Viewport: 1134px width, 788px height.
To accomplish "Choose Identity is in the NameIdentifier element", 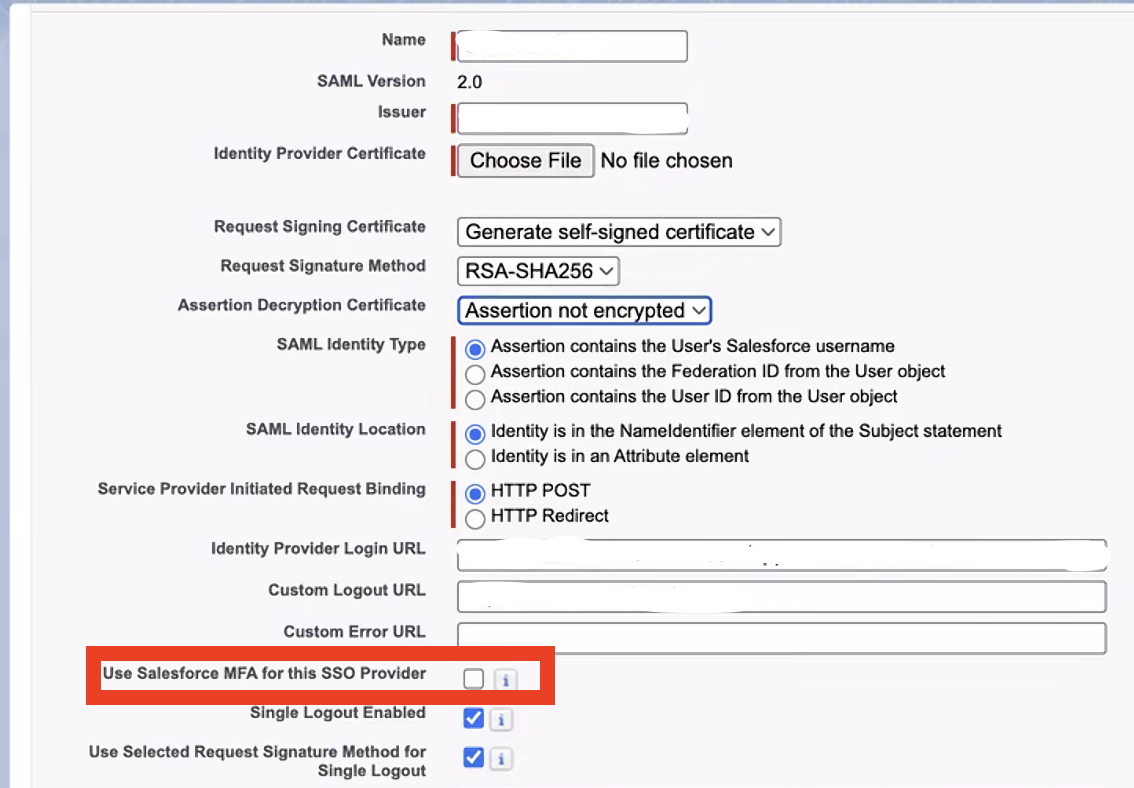I will 475,434.
